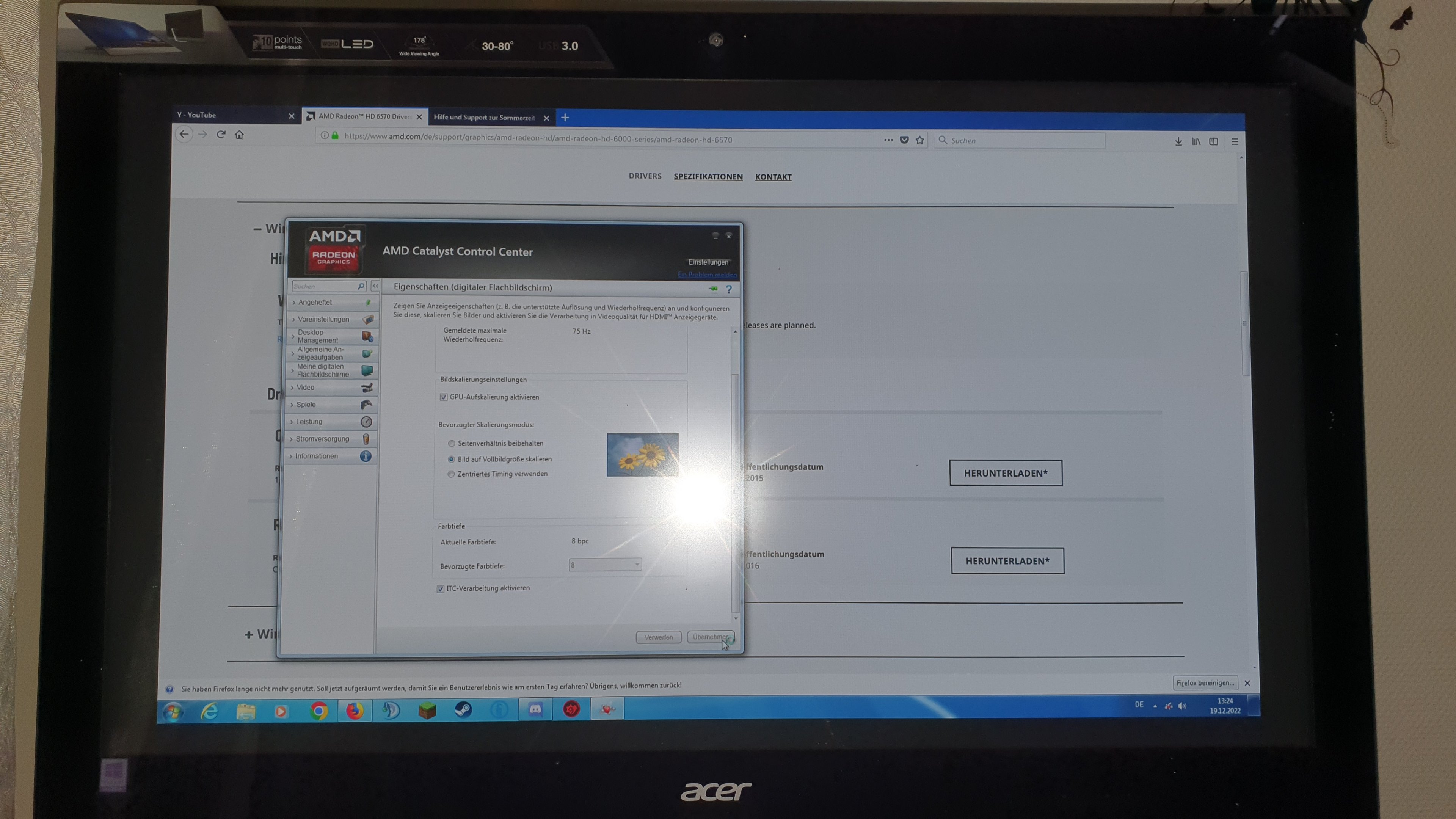This screenshot has height=819, width=1456.
Task: Click the help question mark icon
Action: 728,289
